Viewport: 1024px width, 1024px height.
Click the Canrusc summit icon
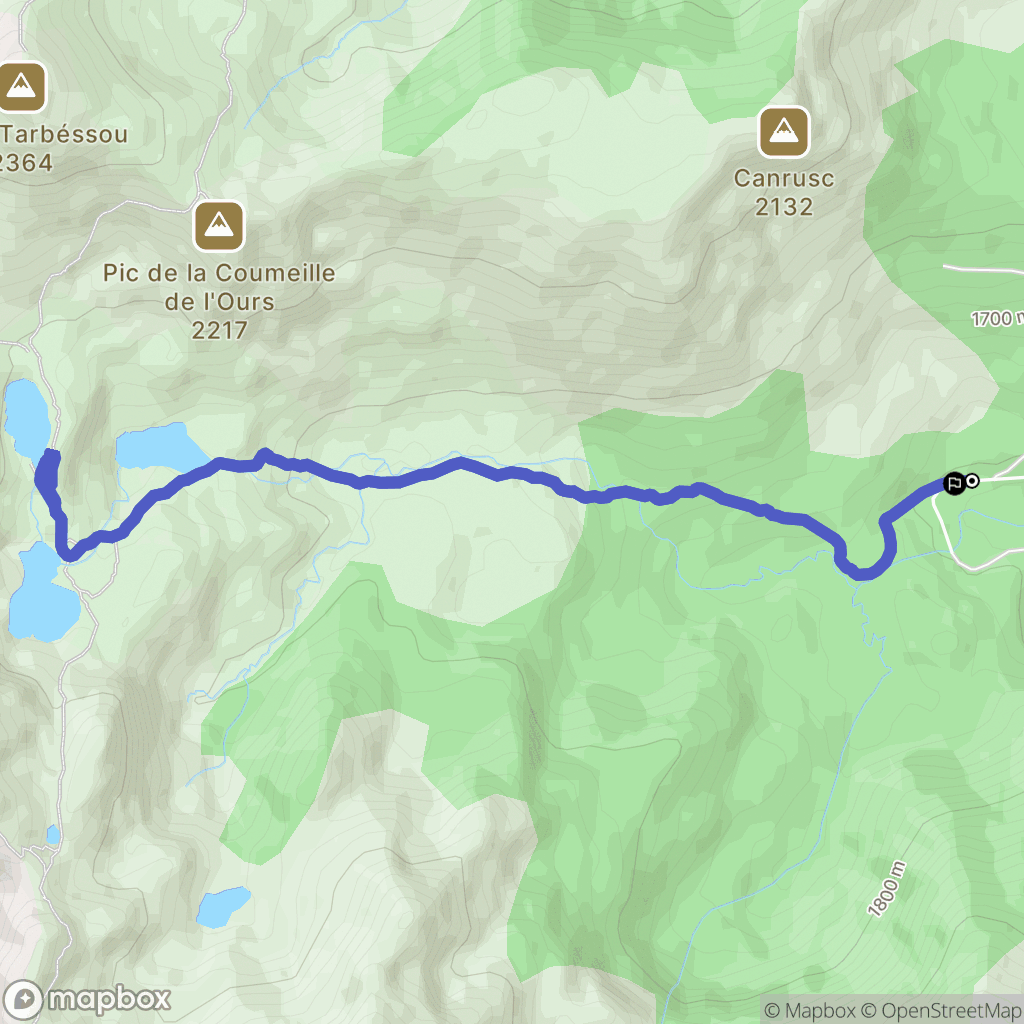tap(784, 132)
